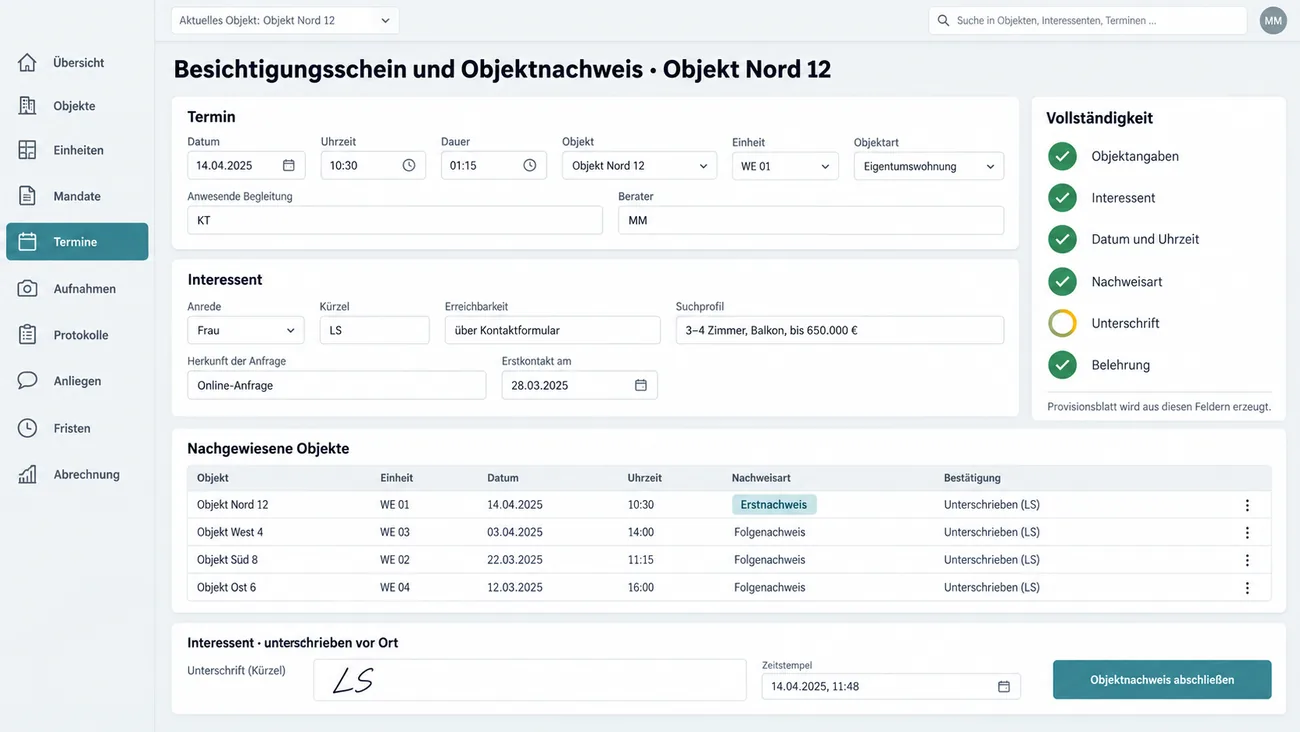Click the Objektangaben green checkmark
This screenshot has height=732, width=1300.
[1062, 156]
